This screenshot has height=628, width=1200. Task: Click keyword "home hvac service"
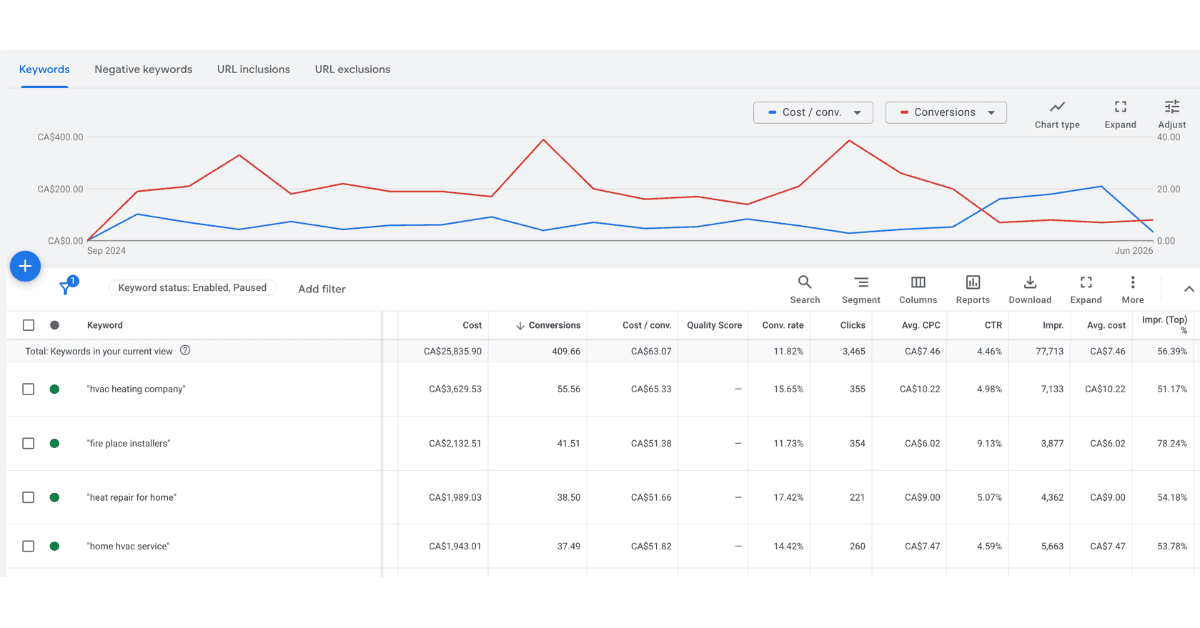pos(128,546)
